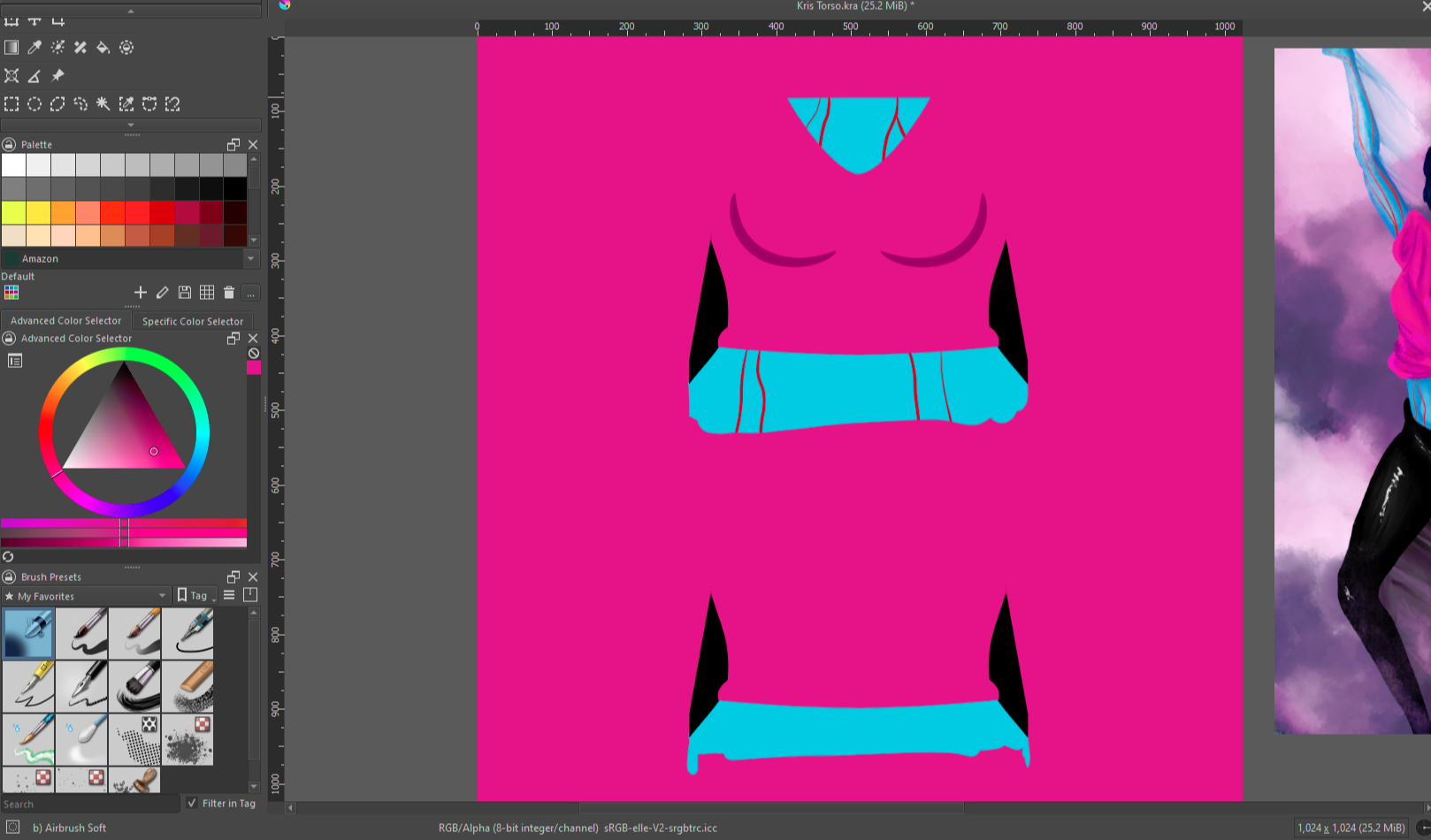Add a new color to the palette
This screenshot has width=1431, height=840.
coord(140,293)
